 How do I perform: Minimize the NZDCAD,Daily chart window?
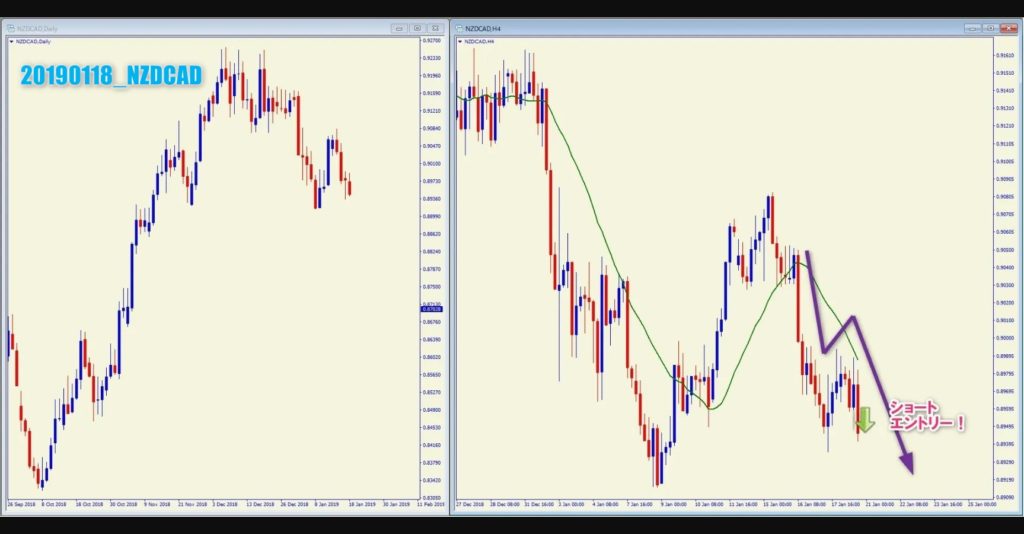pos(399,29)
